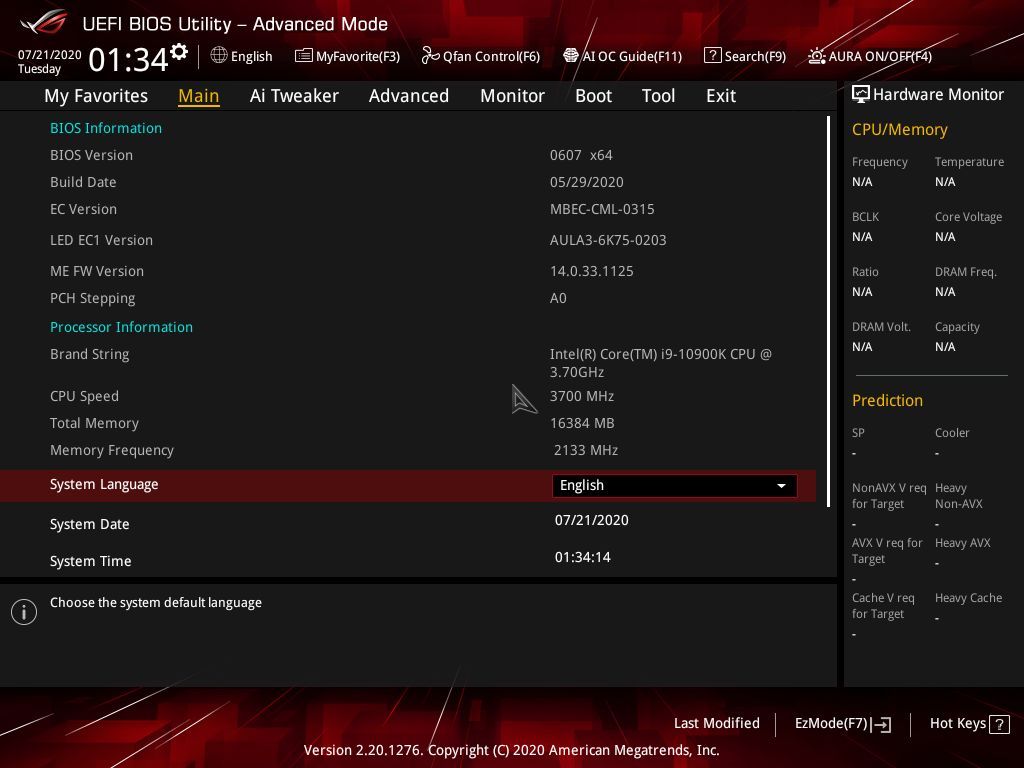Click the Processor Information heading
Image resolution: width=1024 pixels, height=768 pixels.
(121, 327)
